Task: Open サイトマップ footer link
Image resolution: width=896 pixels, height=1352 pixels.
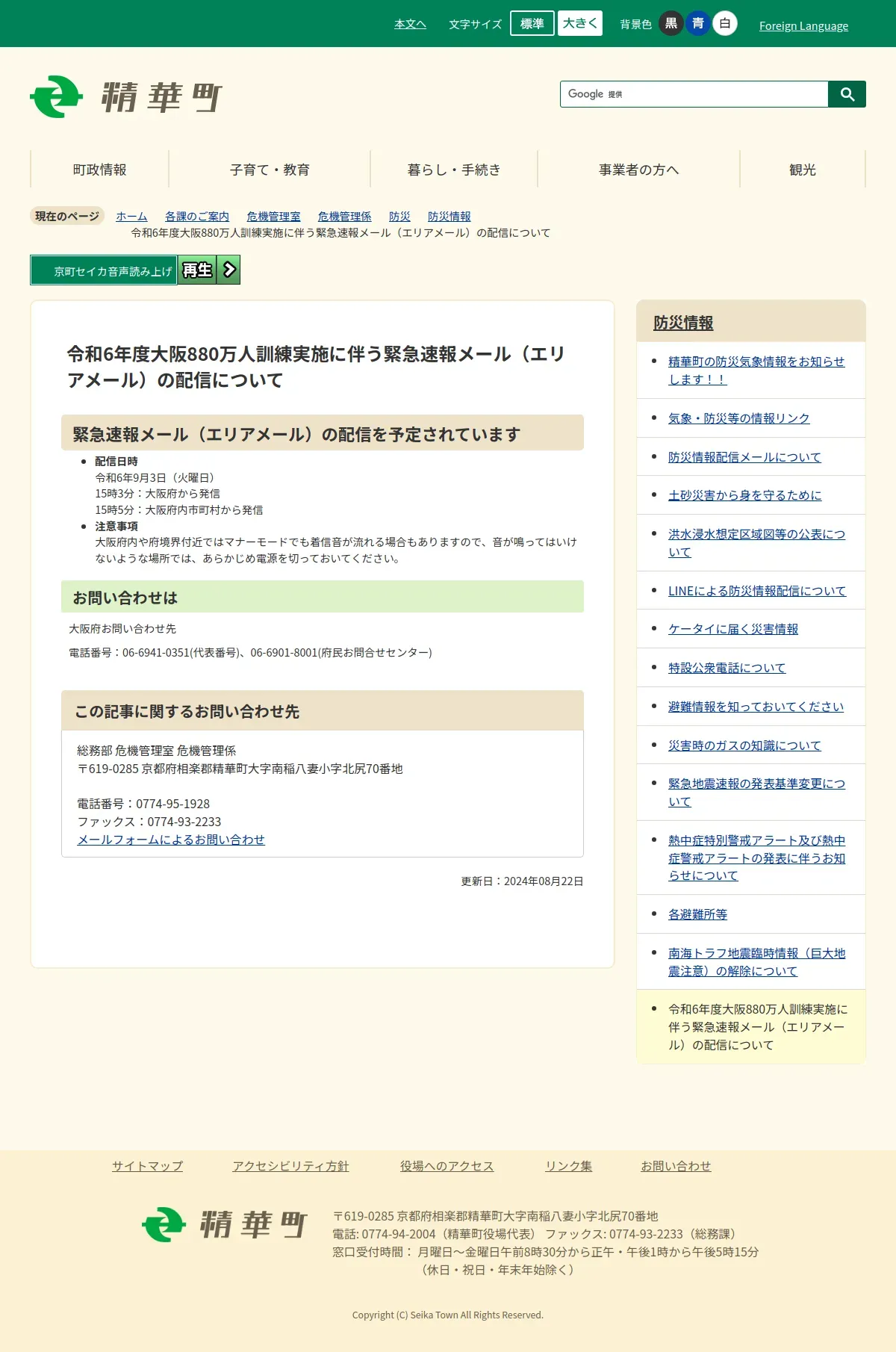Action: tap(147, 1166)
